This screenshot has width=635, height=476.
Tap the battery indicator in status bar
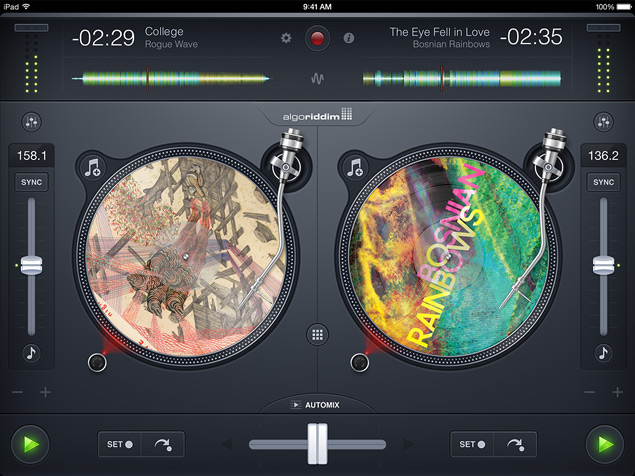[624, 7]
